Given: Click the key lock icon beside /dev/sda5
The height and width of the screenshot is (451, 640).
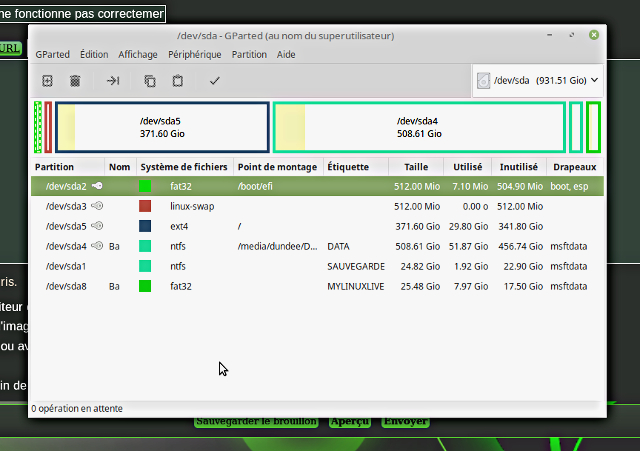Looking at the screenshot, I should 98,226.
